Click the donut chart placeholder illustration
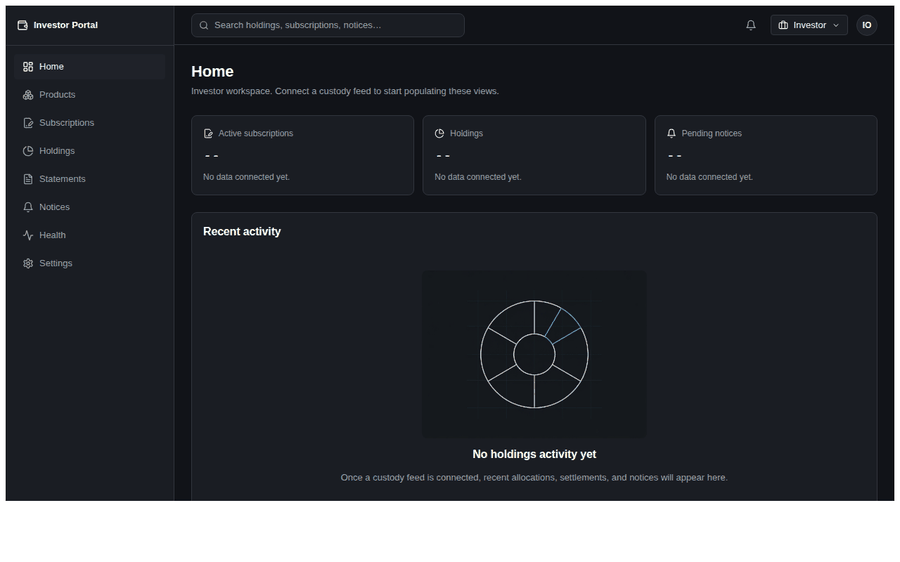 [534, 354]
